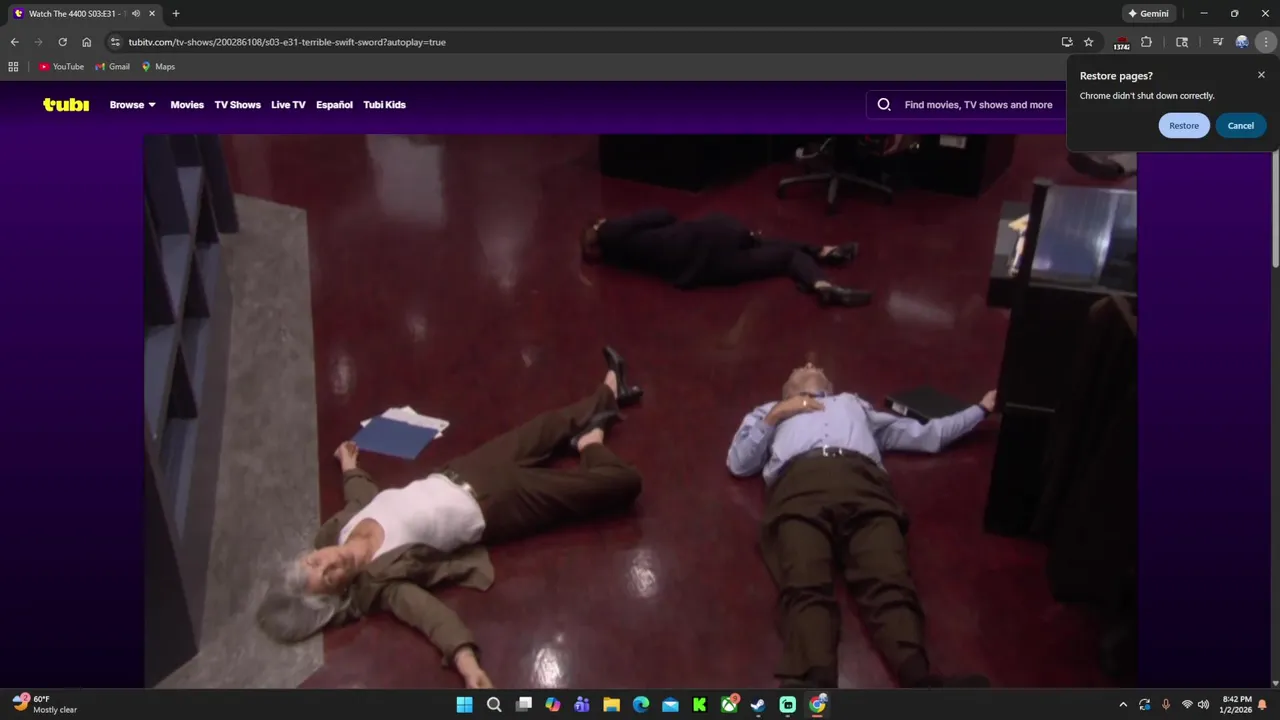Screen dimensions: 1280x720
Task: Open Mail app from taskbar
Action: [670, 705]
